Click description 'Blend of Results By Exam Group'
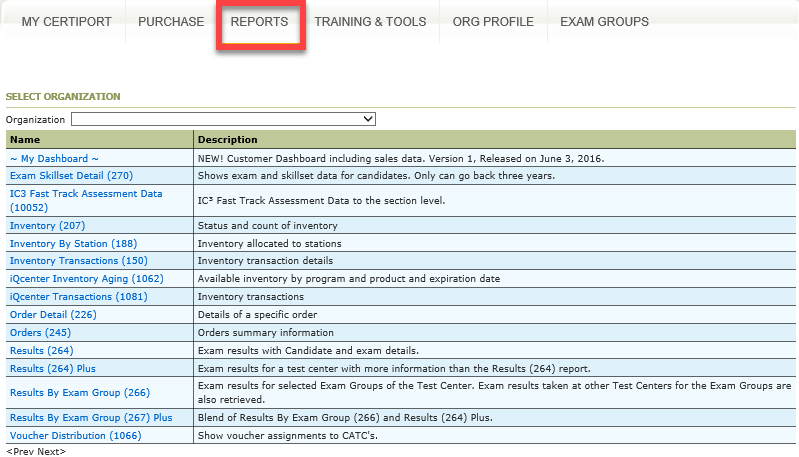This screenshot has height=457, width=799. point(345,418)
